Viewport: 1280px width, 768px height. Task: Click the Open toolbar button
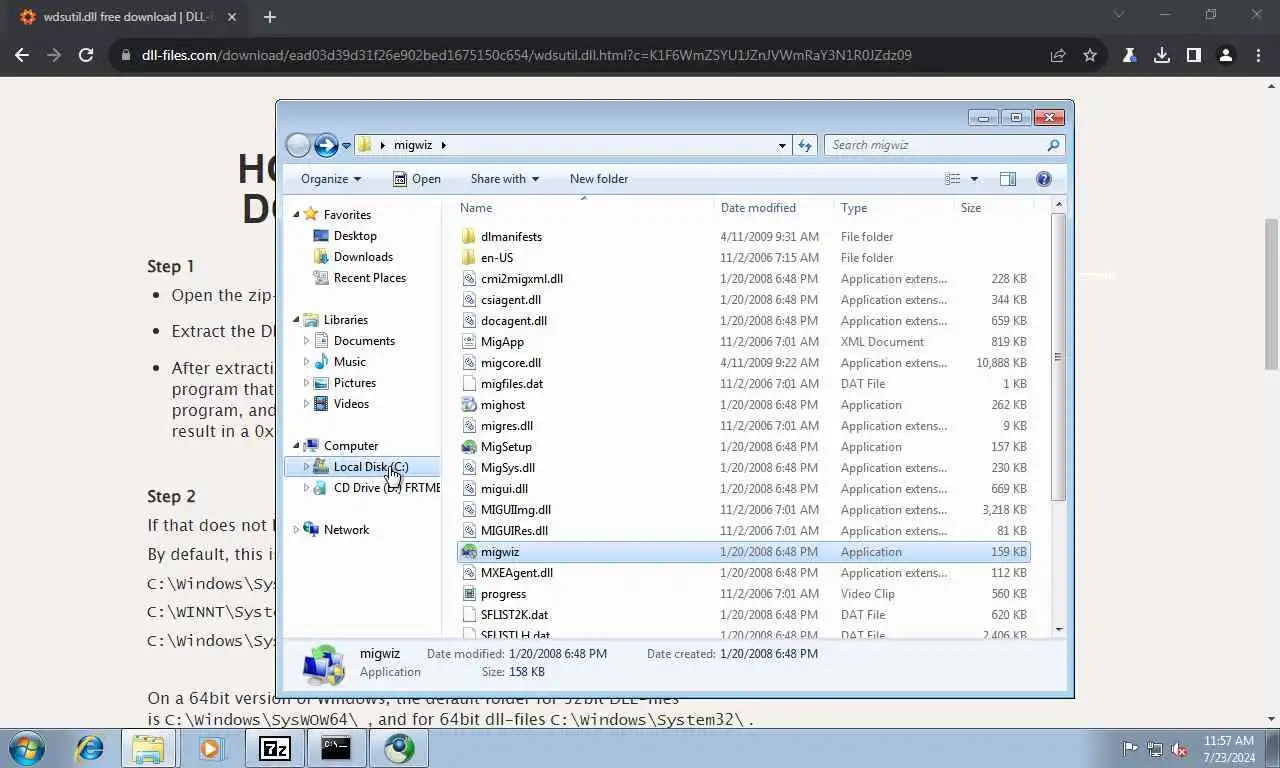416,179
